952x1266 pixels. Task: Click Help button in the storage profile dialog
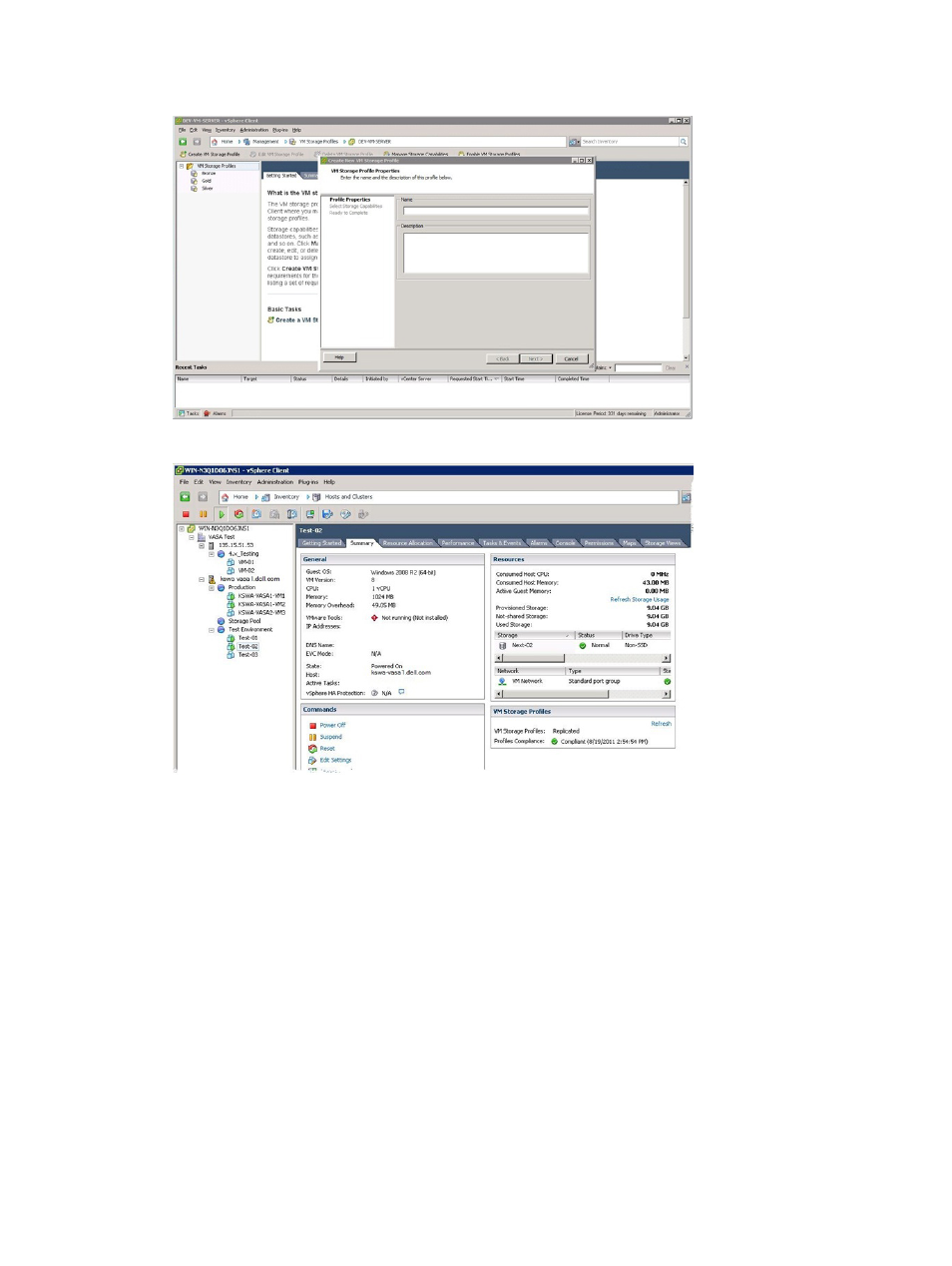[339, 357]
